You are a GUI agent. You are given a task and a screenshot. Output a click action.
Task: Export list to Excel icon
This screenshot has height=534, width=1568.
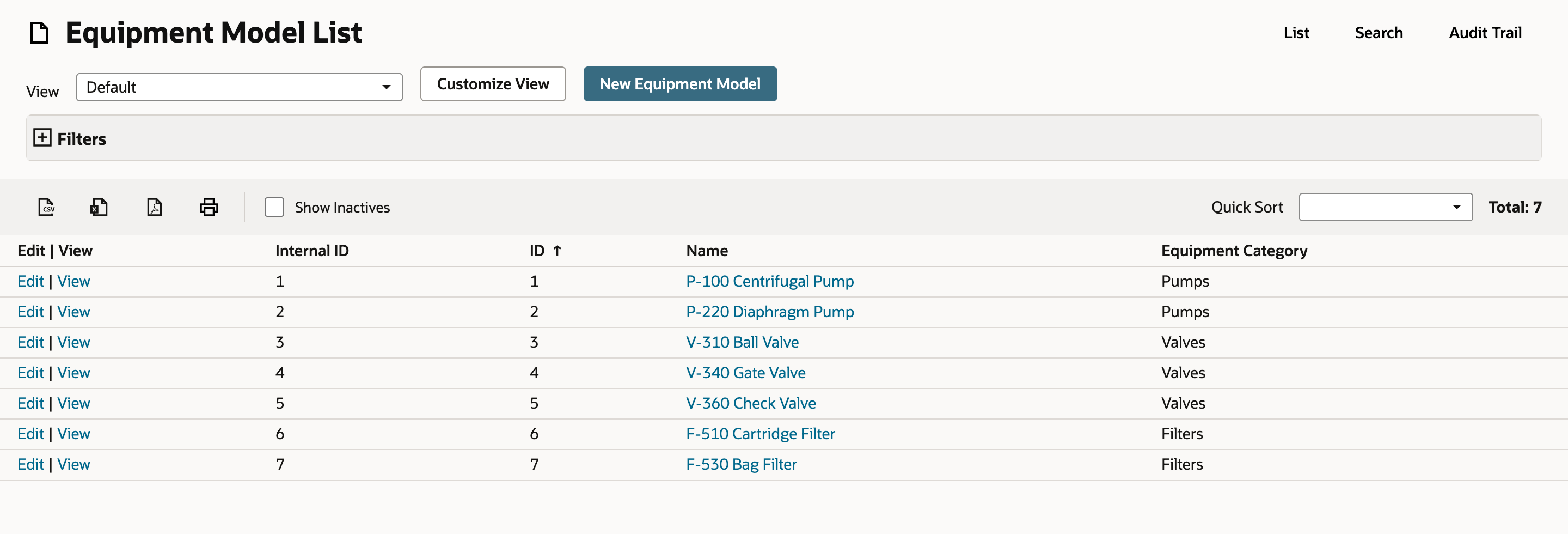tap(99, 207)
